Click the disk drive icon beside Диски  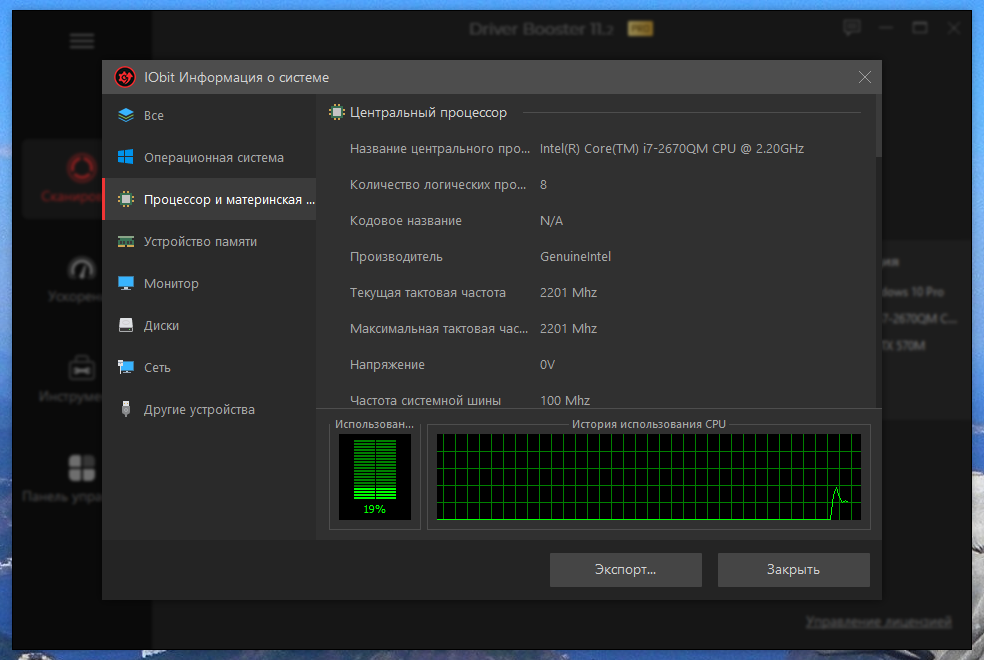(x=126, y=326)
